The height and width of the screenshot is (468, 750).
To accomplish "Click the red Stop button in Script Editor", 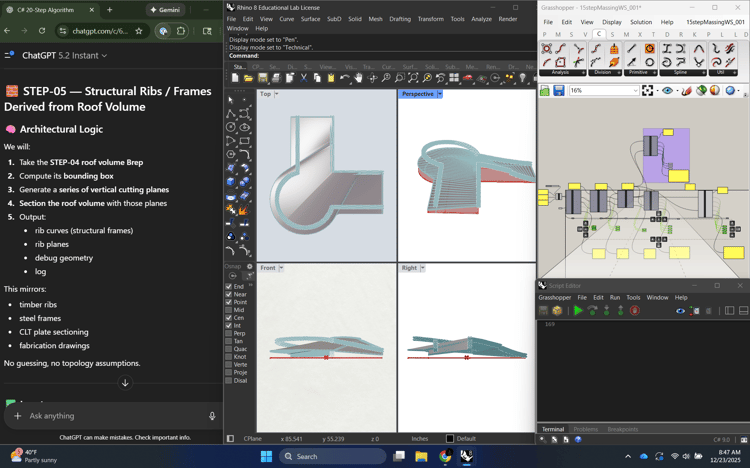I will pyautogui.click(x=634, y=311).
